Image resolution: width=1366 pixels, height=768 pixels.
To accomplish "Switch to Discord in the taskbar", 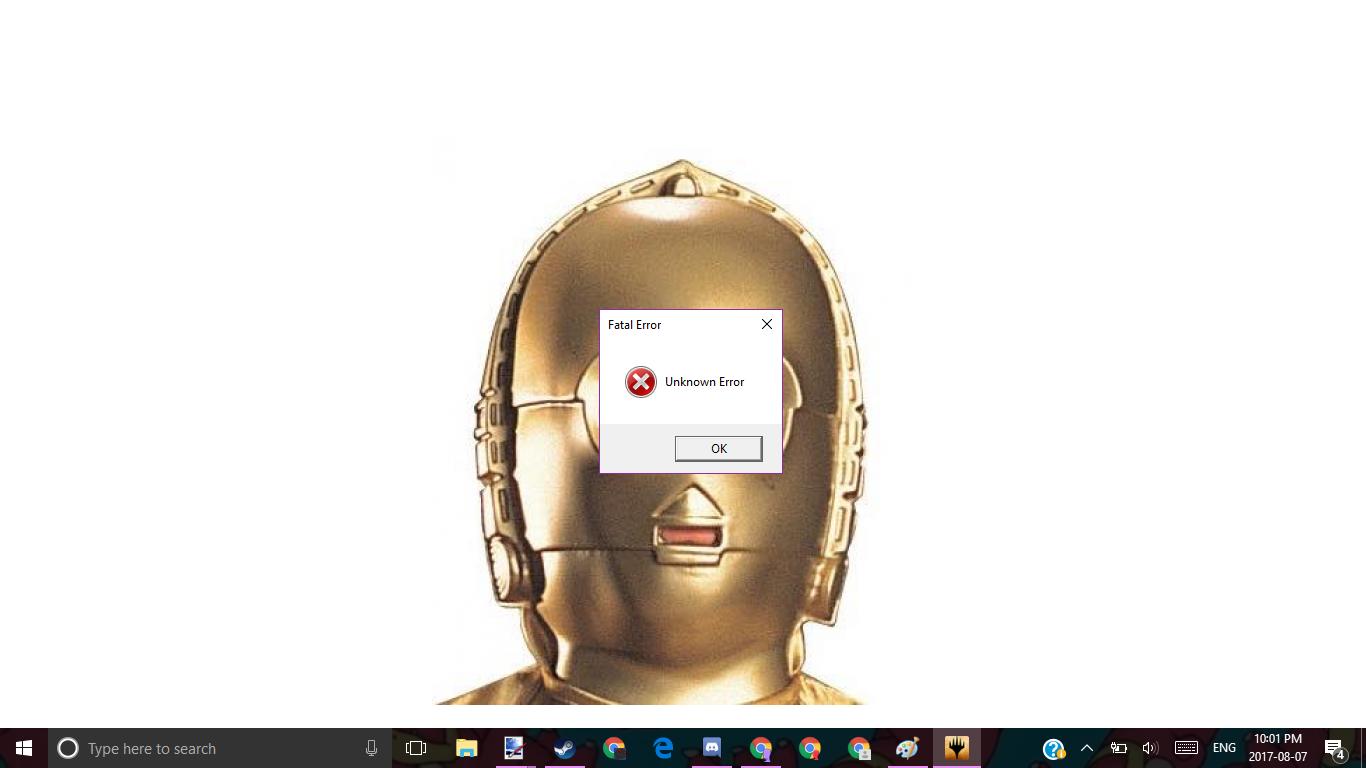I will pos(712,748).
